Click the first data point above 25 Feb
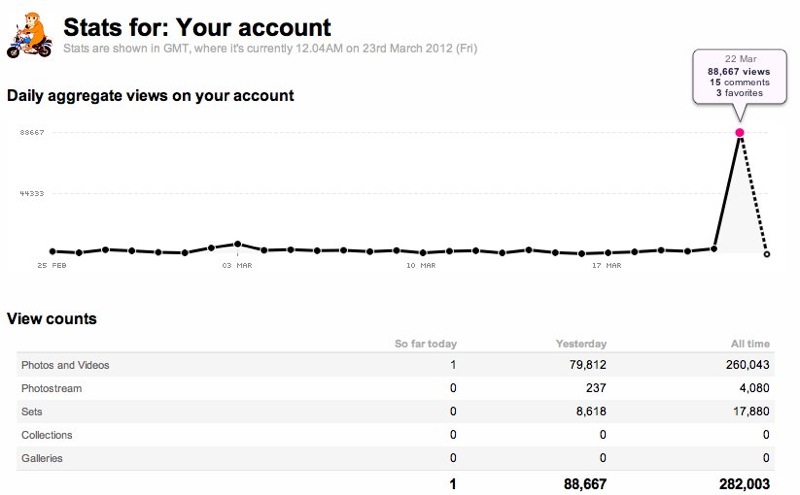The height and width of the screenshot is (495, 800). pos(52,251)
